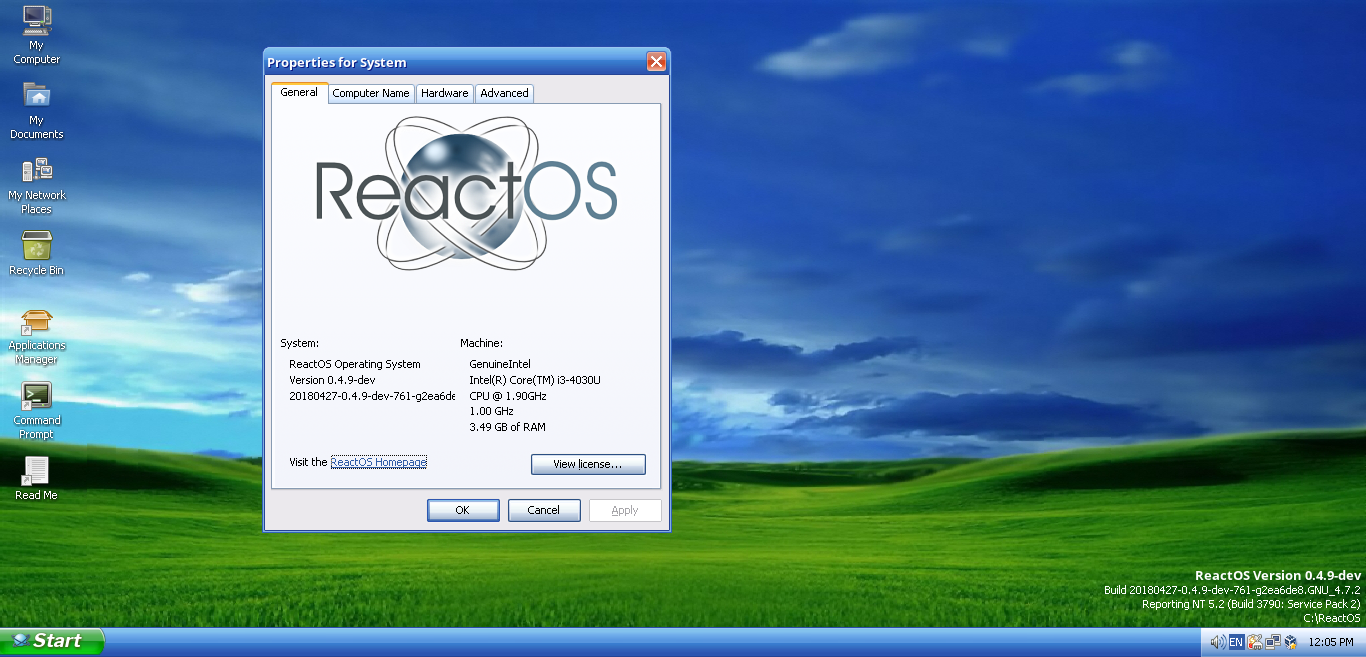The width and height of the screenshot is (1366, 657).
Task: Confirm with the OK button
Action: (x=463, y=510)
